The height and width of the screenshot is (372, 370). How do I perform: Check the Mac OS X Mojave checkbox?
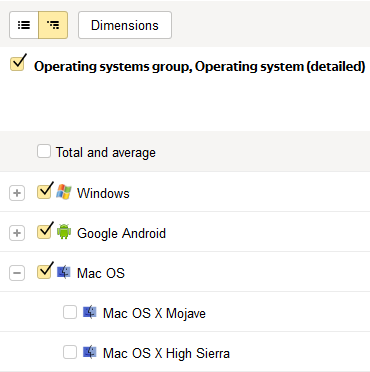(70, 312)
